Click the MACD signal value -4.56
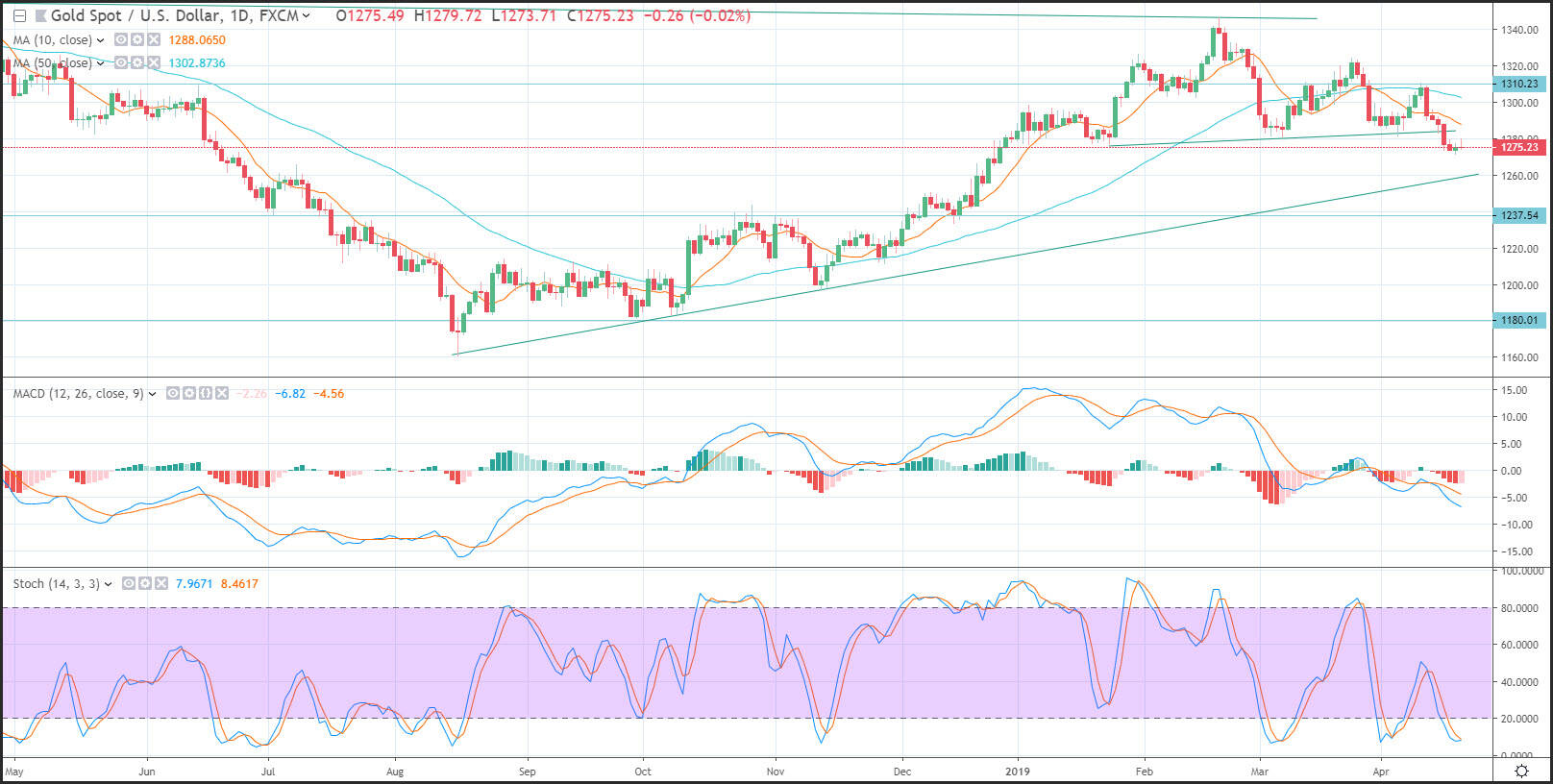This screenshot has height=784, width=1553. 329,394
